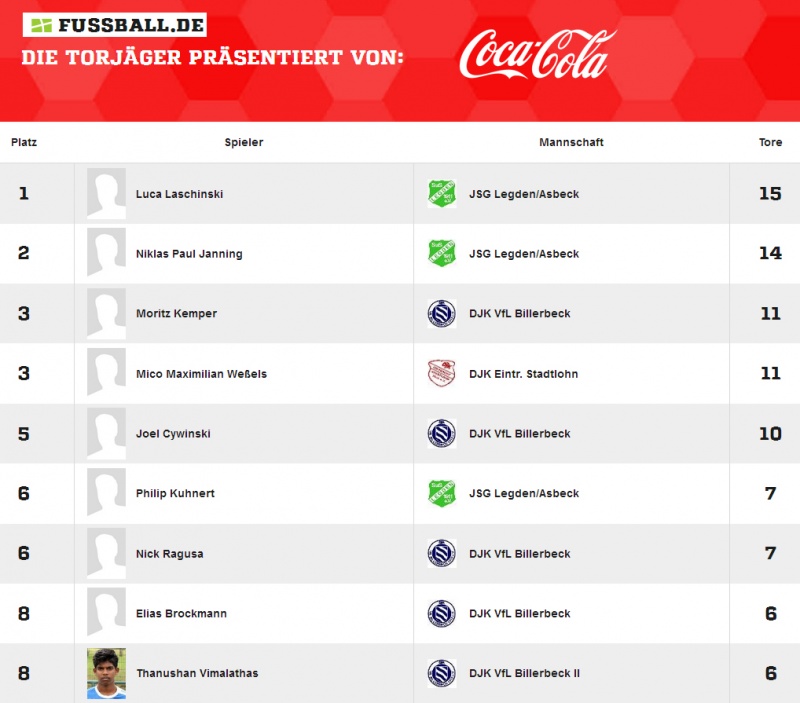Image resolution: width=800 pixels, height=703 pixels.
Task: Click Billerbeck crest in Elias Brockmann row
Action: coord(442,613)
